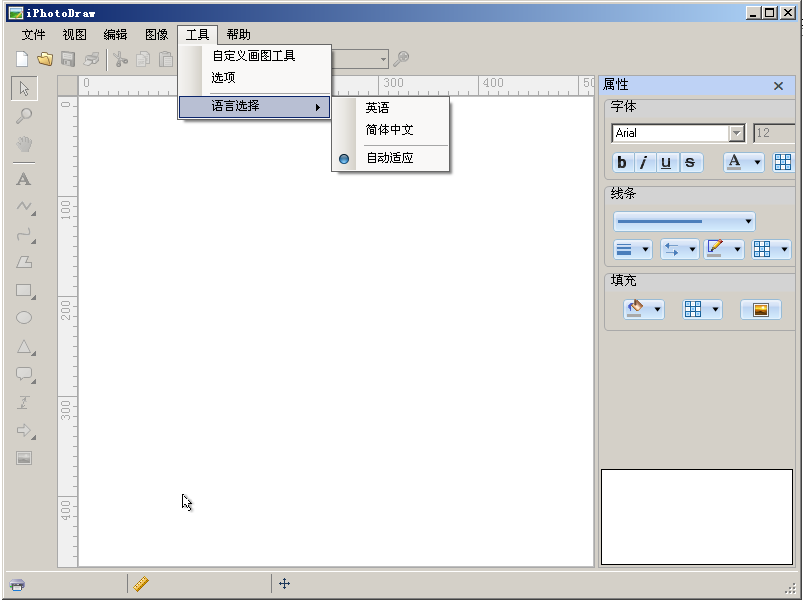Click the text background grid button

coord(783,163)
